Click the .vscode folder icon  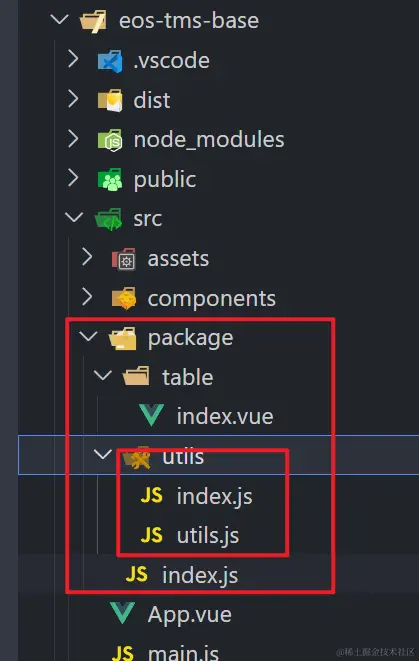pyautogui.click(x=110, y=61)
